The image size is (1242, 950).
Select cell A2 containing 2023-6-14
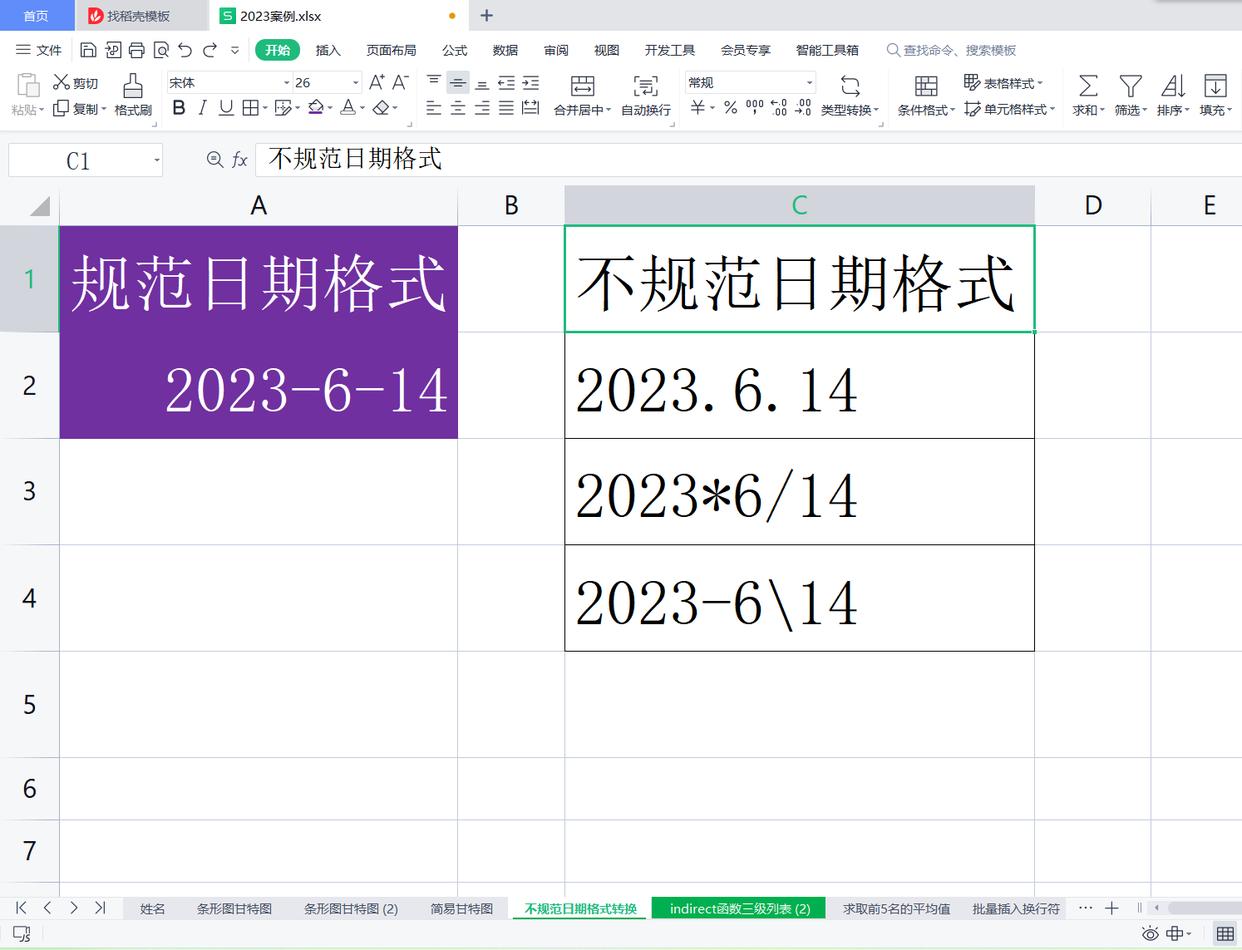click(258, 385)
